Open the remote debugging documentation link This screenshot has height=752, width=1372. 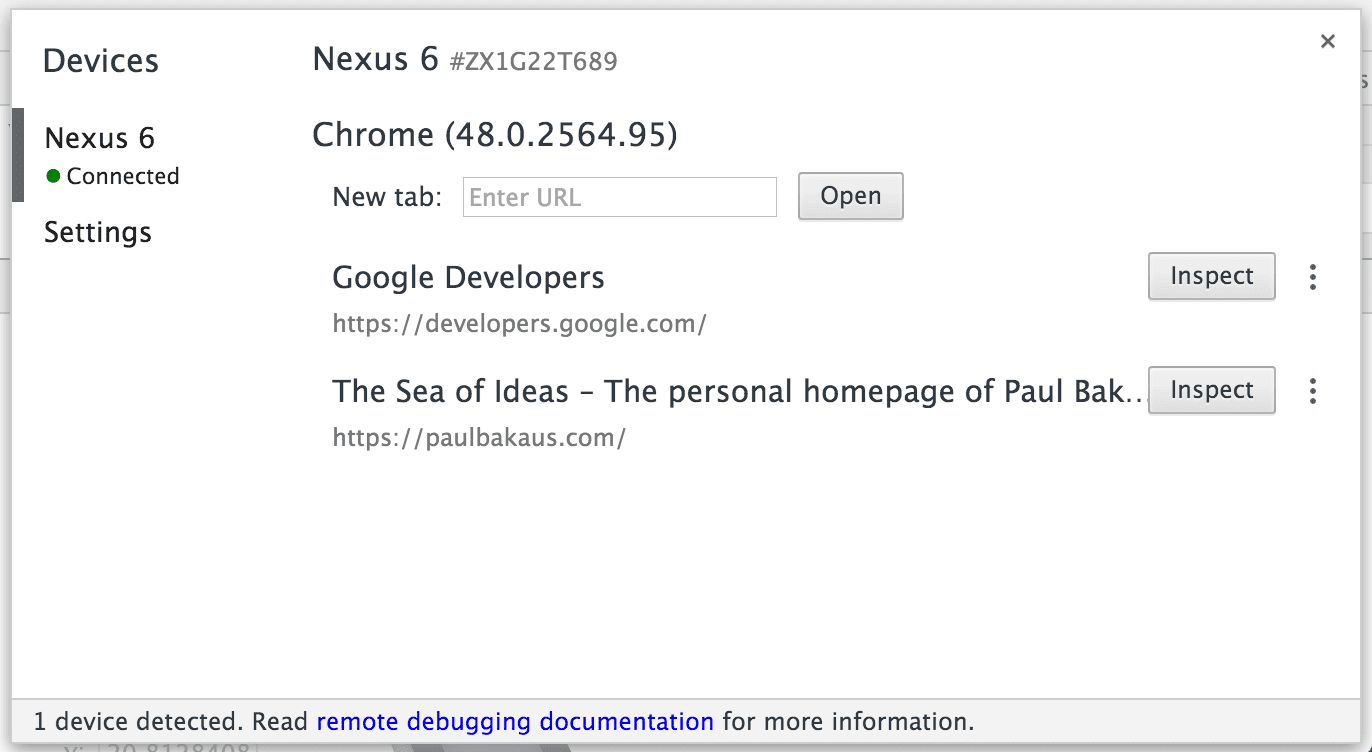tap(515, 721)
